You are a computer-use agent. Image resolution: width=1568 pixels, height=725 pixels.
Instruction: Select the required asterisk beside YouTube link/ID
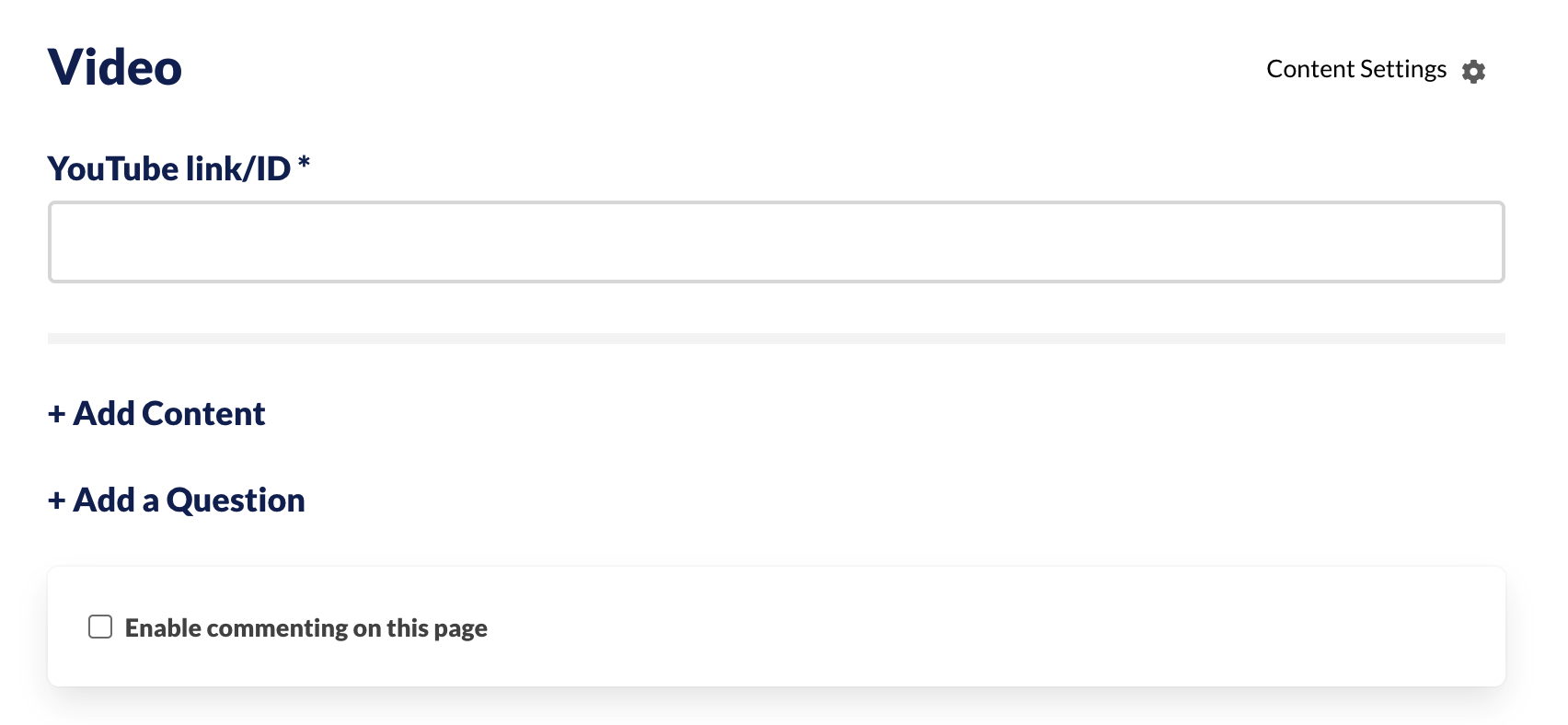click(x=304, y=163)
